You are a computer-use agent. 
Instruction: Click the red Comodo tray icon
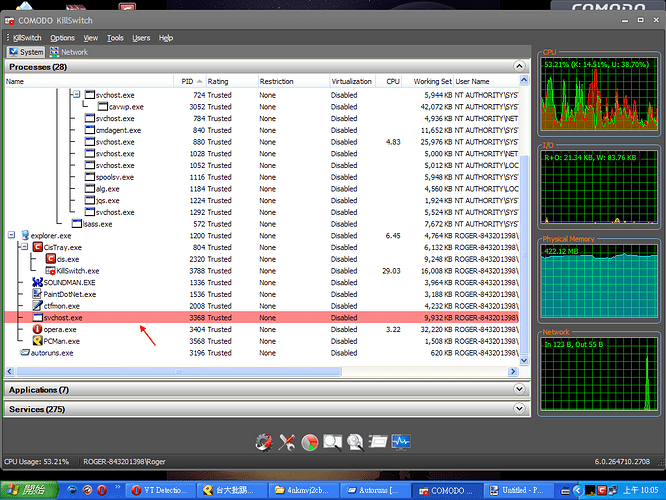click(601, 490)
